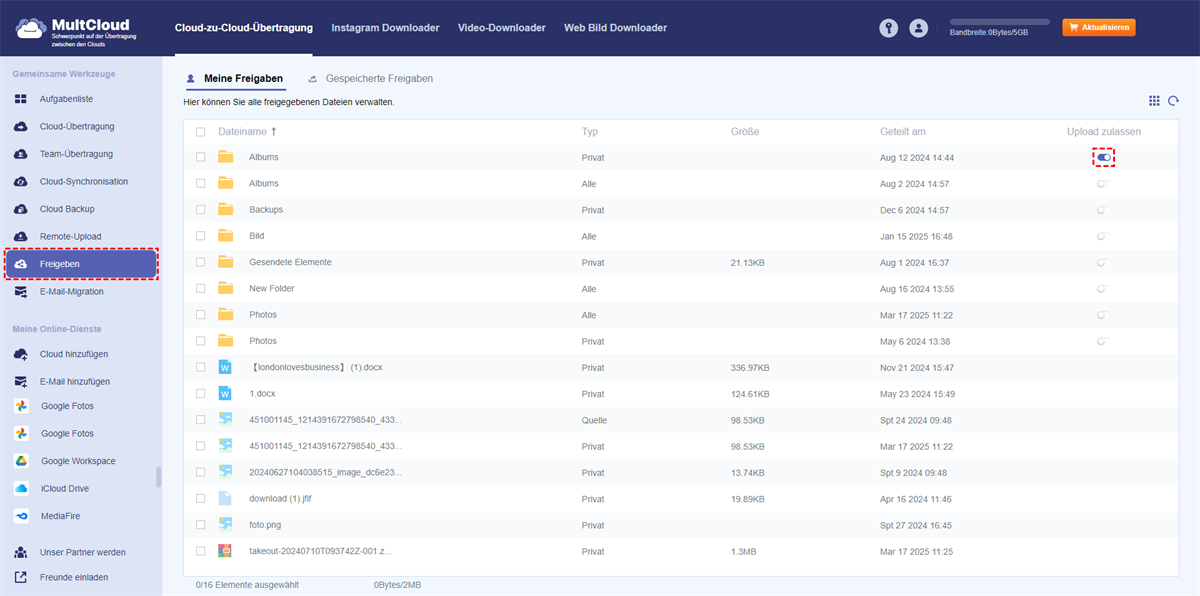1200x596 pixels.
Task: Switch to grid view layout icon
Action: 1154,101
